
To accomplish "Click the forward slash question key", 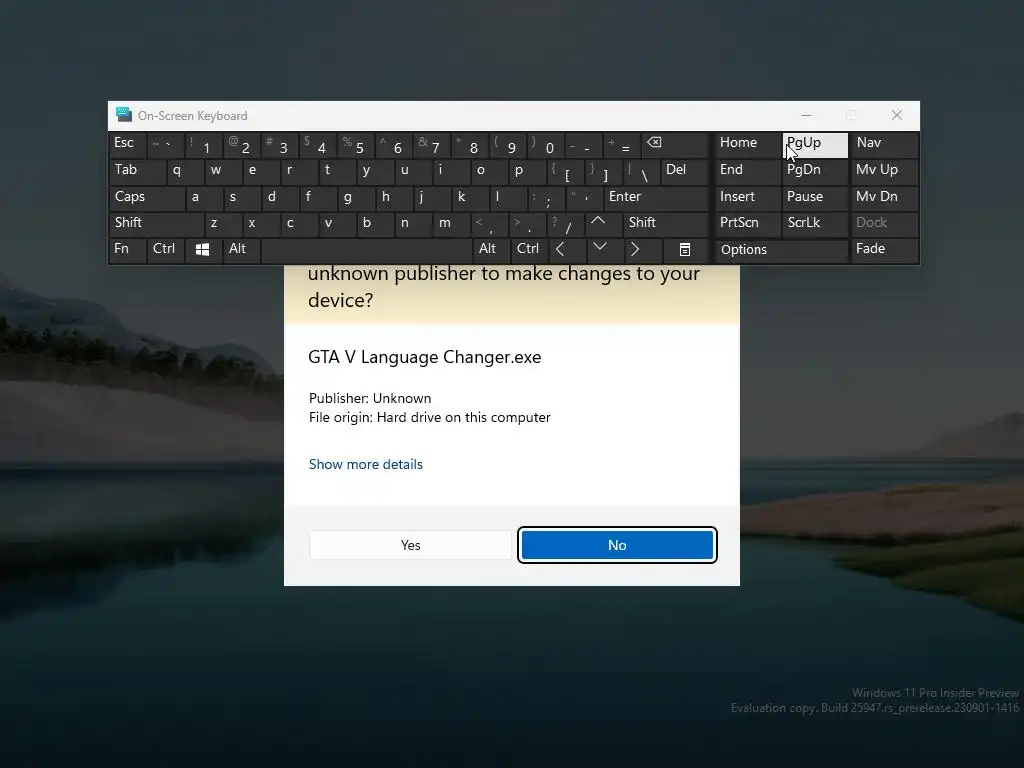I will (x=566, y=223).
